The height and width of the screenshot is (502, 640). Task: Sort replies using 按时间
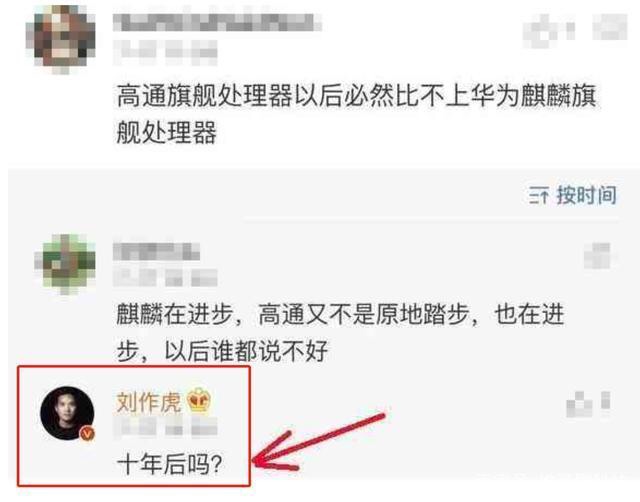(587, 195)
